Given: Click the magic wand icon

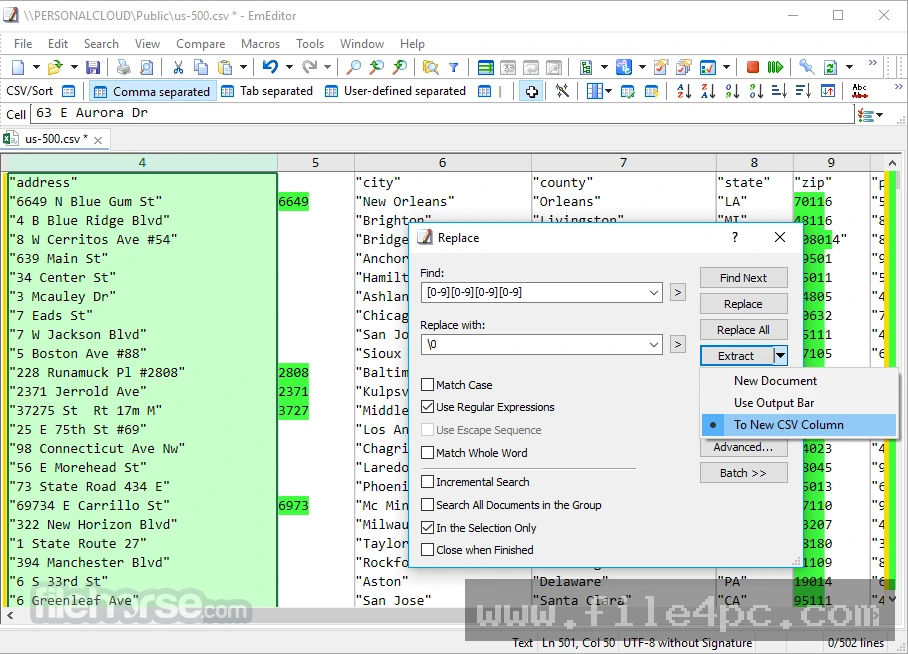Looking at the screenshot, I should tap(562, 92).
